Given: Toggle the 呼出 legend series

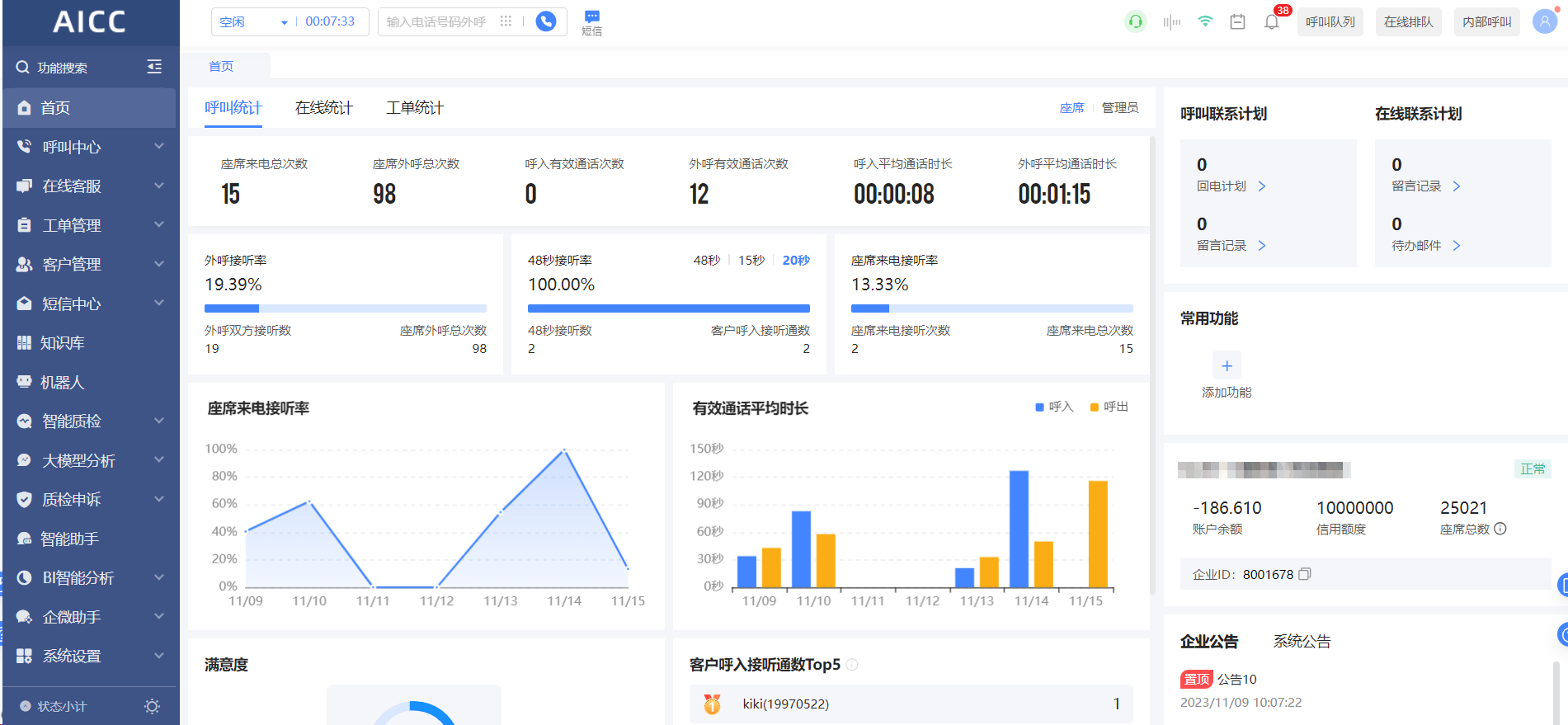Looking at the screenshot, I should [1109, 407].
